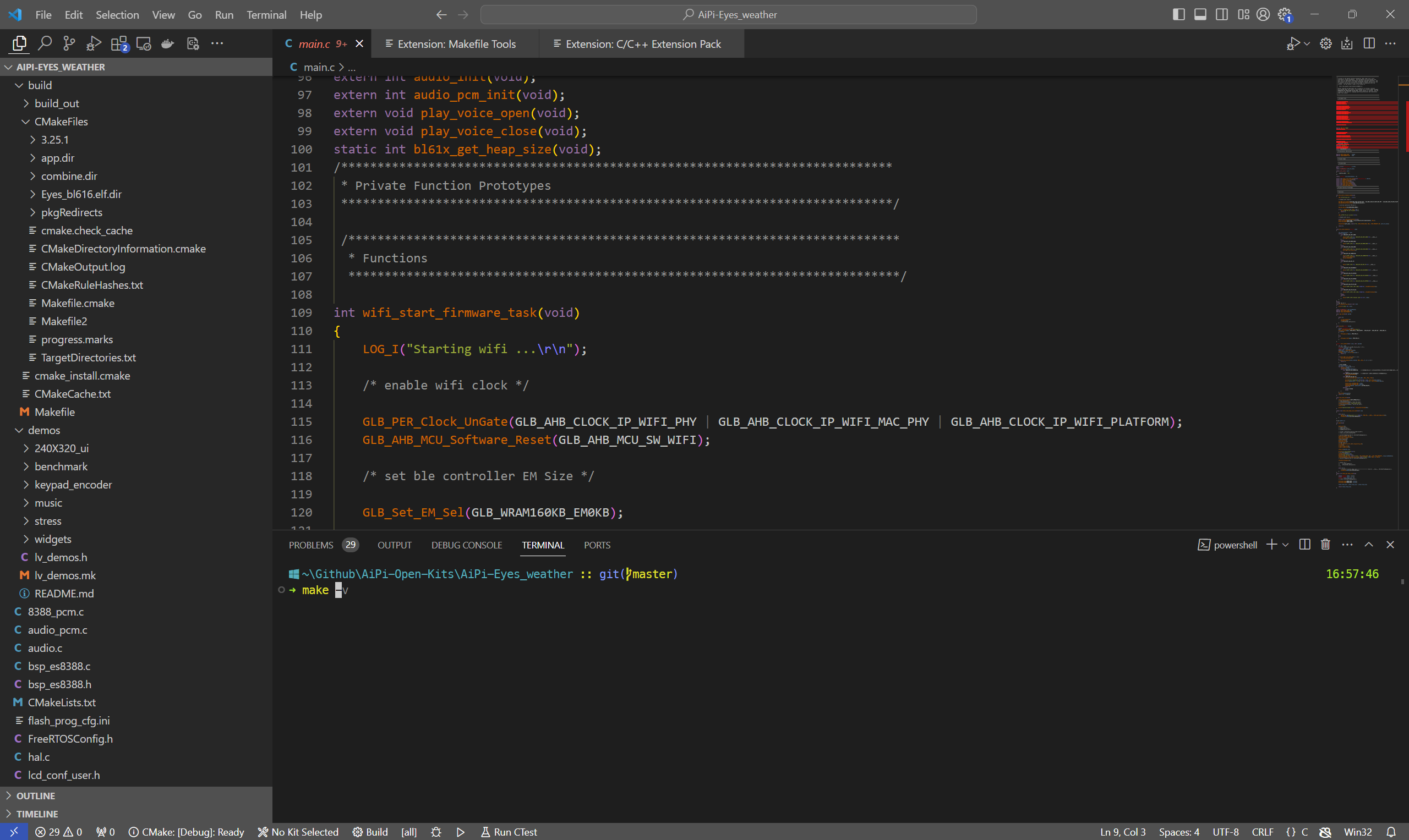The width and height of the screenshot is (1409, 840).
Task: Open the Source Control view icon
Action: pos(69,43)
